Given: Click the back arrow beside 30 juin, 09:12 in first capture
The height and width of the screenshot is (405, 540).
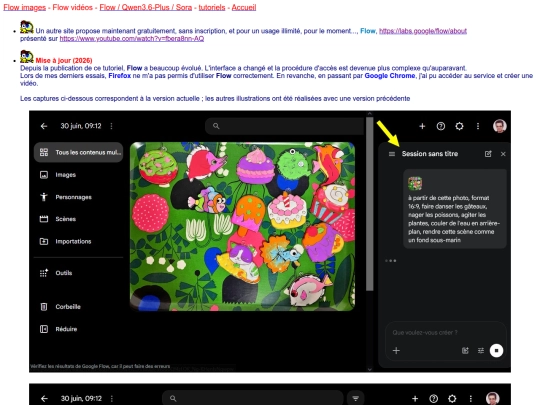Looking at the screenshot, I should pos(44,126).
